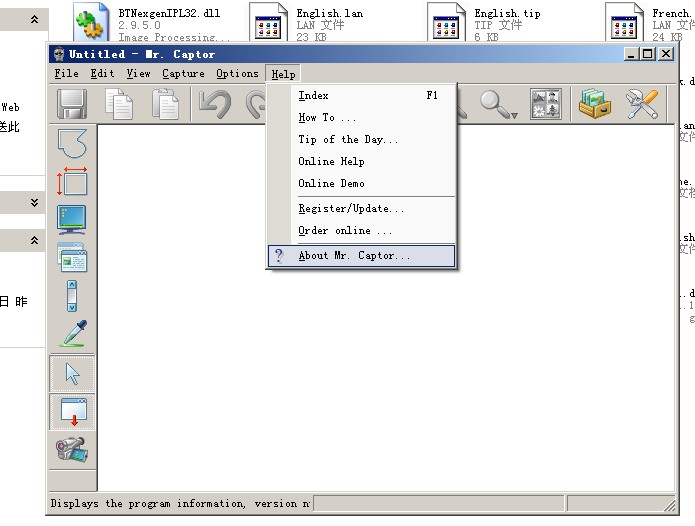The width and height of the screenshot is (695, 526).
Task: Click the Paste clipboard toolbar icon
Action: tap(165, 105)
